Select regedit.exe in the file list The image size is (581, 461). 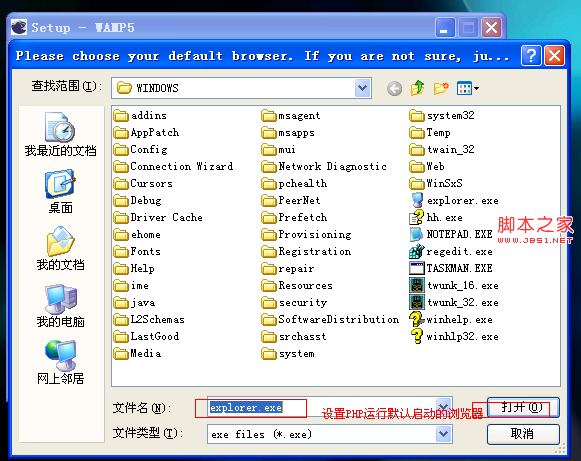[x=451, y=252]
